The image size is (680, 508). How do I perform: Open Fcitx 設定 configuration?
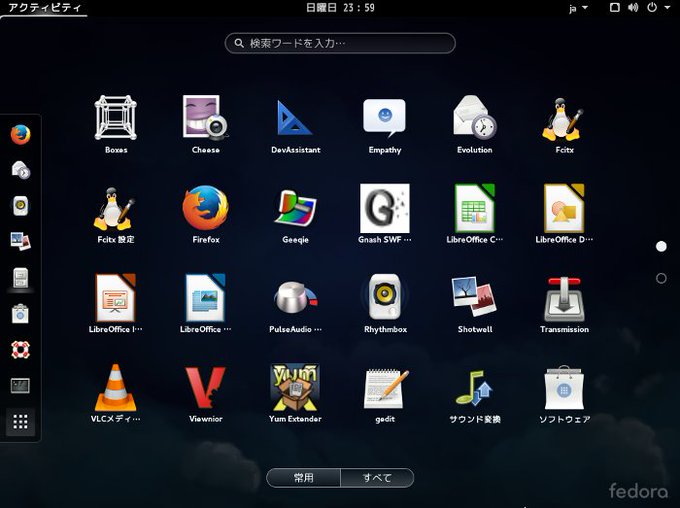116,214
